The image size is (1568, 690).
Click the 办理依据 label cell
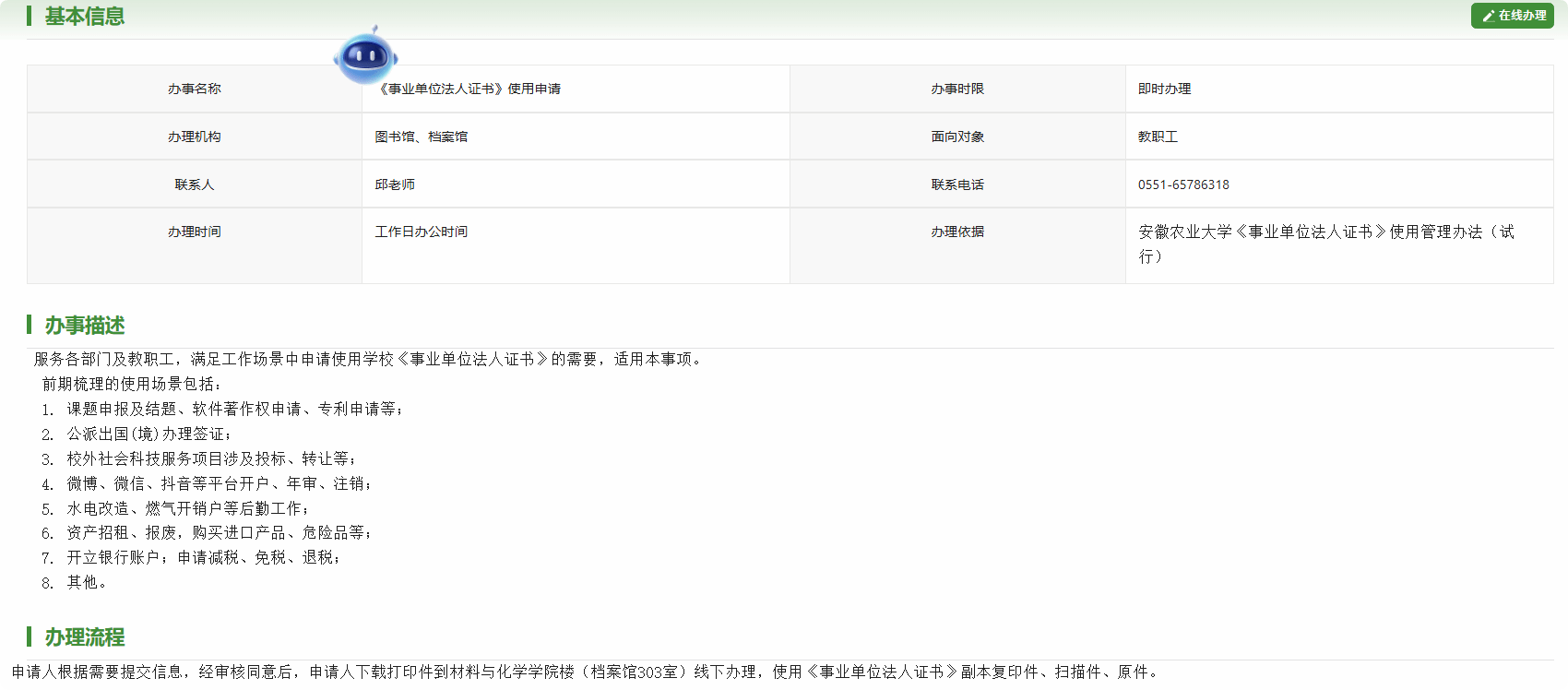957,232
